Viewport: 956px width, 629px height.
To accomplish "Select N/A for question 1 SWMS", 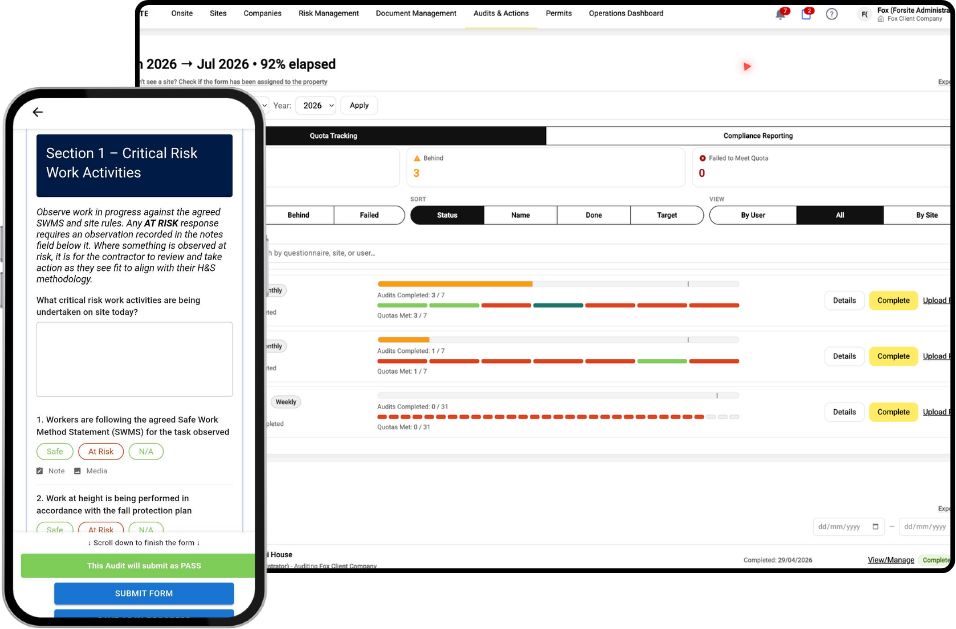I will coord(146,452).
